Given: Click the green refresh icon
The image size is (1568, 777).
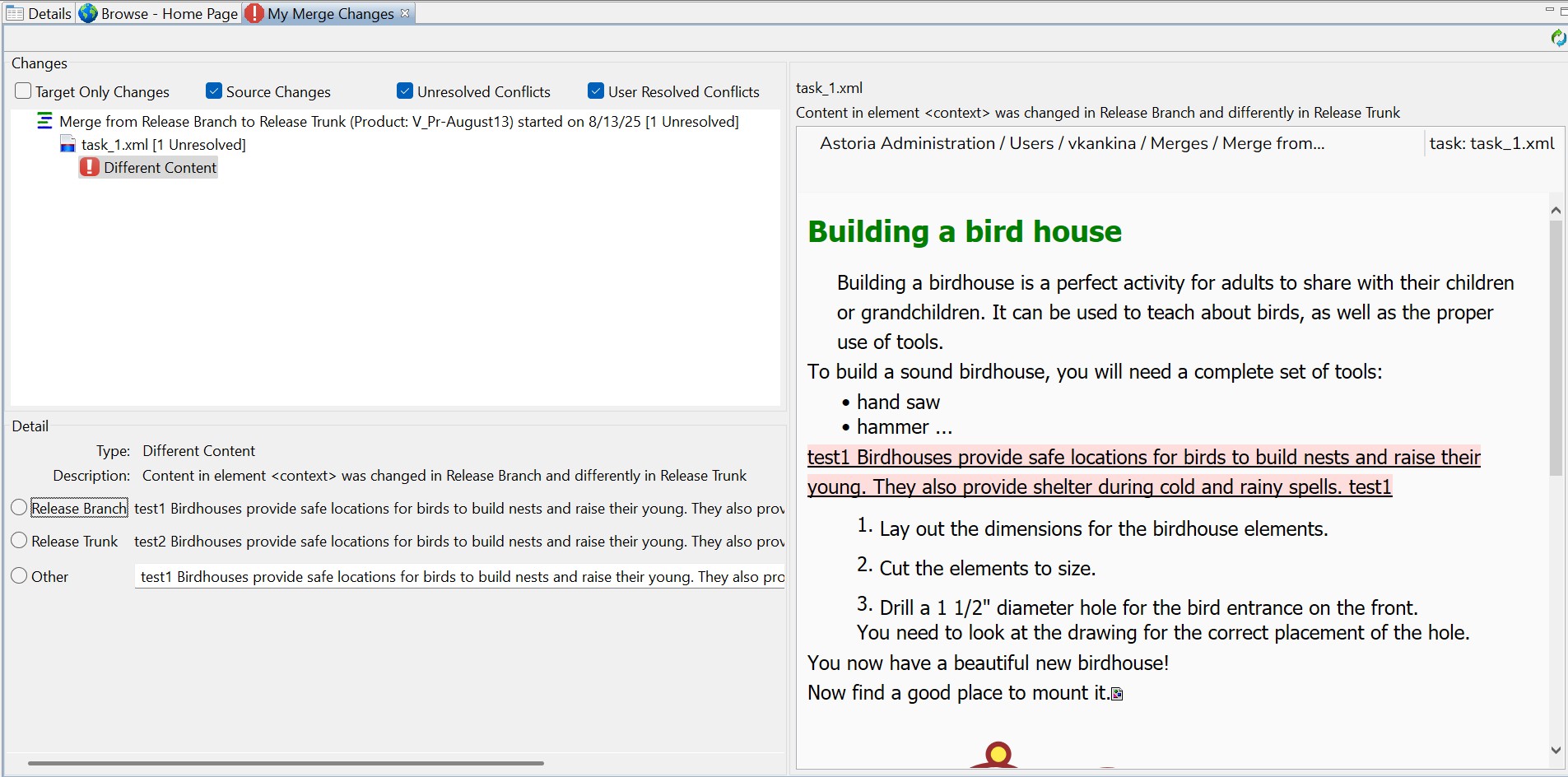Looking at the screenshot, I should [1557, 38].
